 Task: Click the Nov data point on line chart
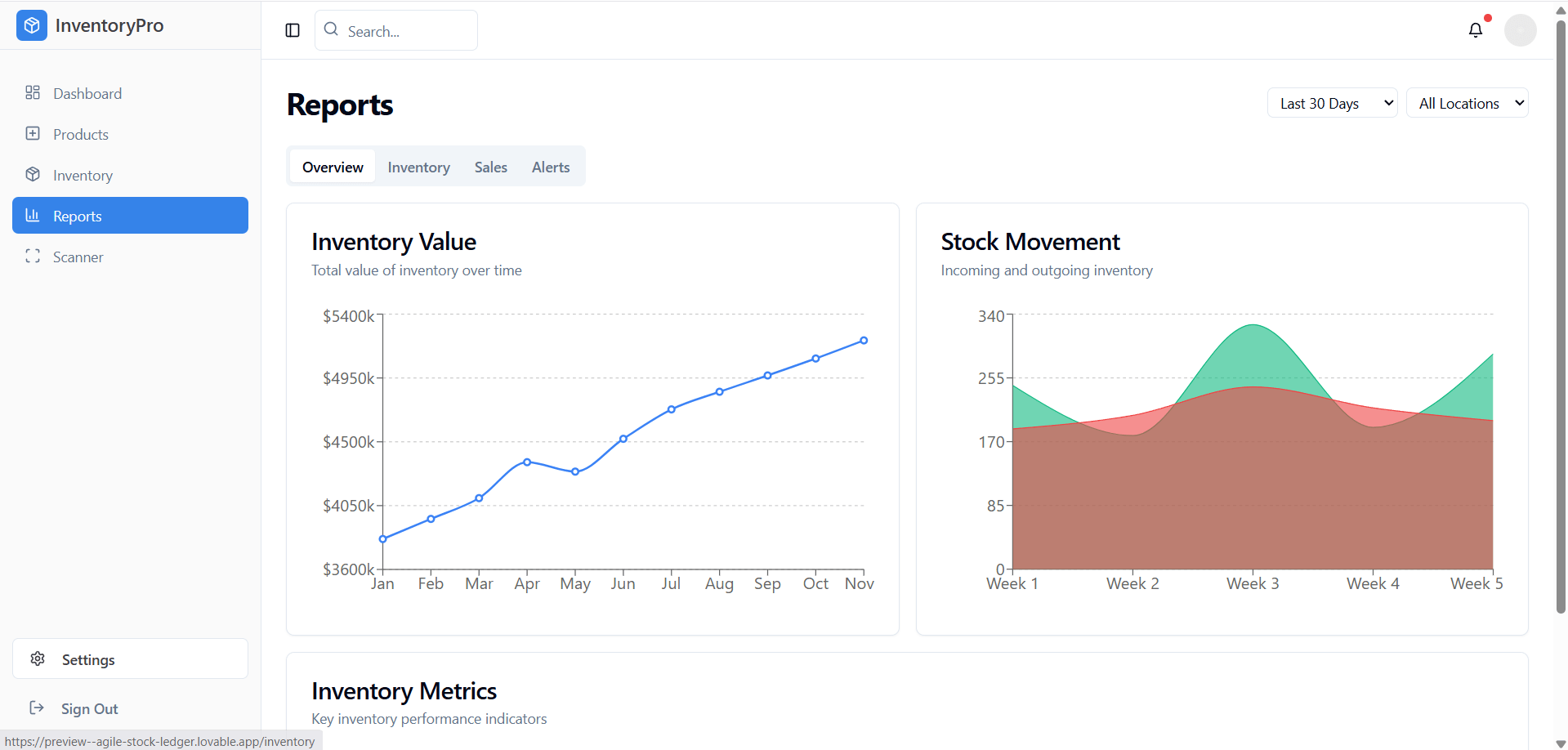(x=863, y=341)
